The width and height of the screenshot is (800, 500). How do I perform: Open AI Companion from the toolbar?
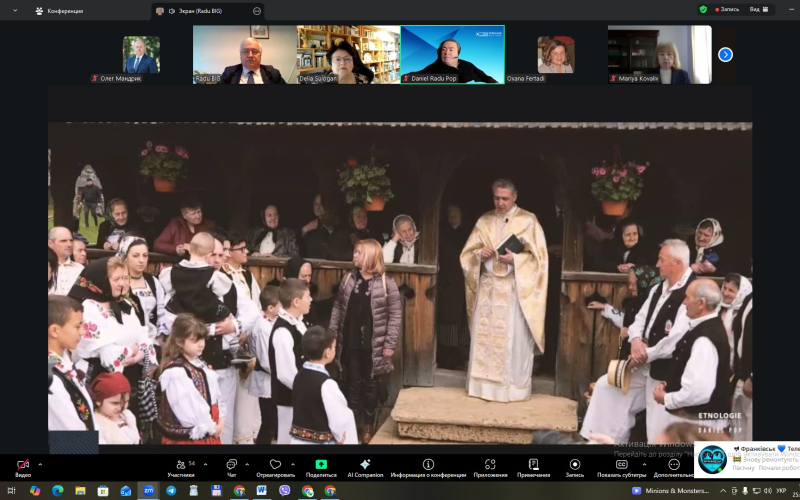[365, 465]
